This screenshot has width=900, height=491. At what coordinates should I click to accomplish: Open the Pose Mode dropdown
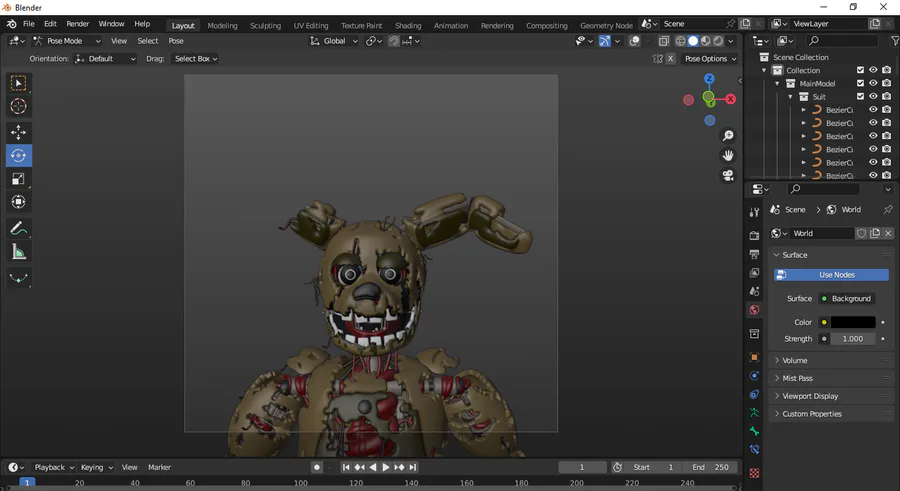click(x=67, y=41)
